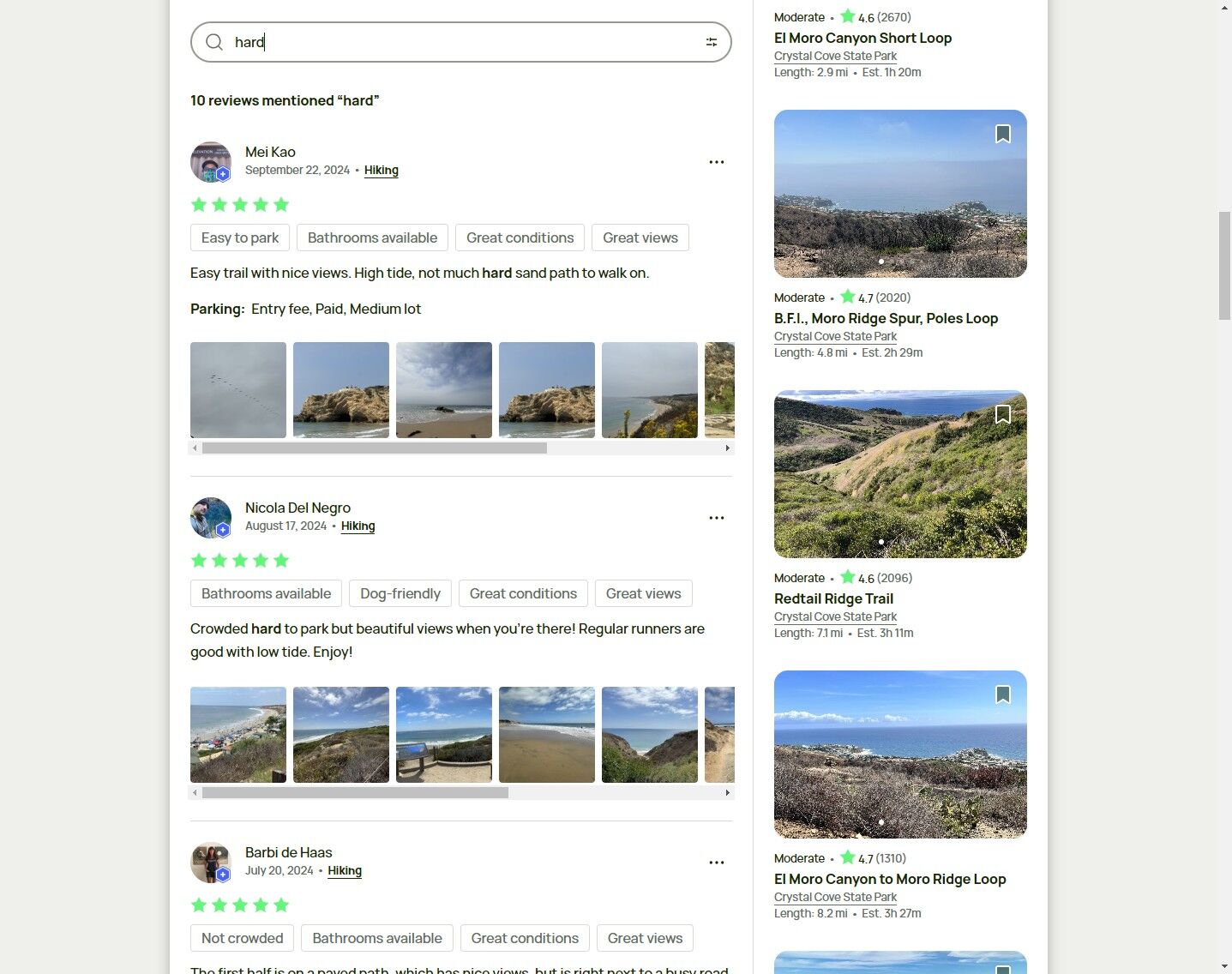Click 'Great conditions' tag on Nicola's review
This screenshot has width=1232, height=974.
click(523, 593)
